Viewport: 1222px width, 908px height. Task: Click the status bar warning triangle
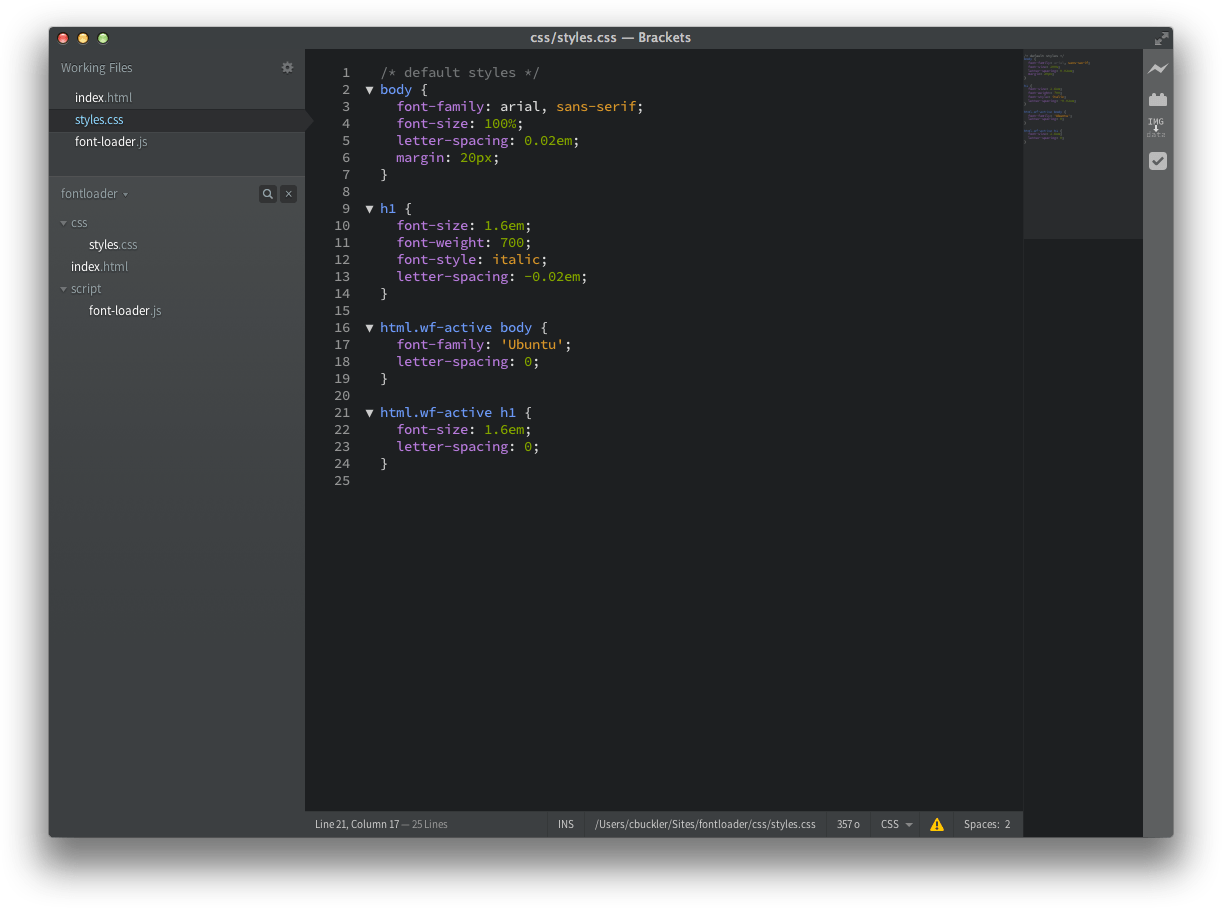tap(937, 824)
